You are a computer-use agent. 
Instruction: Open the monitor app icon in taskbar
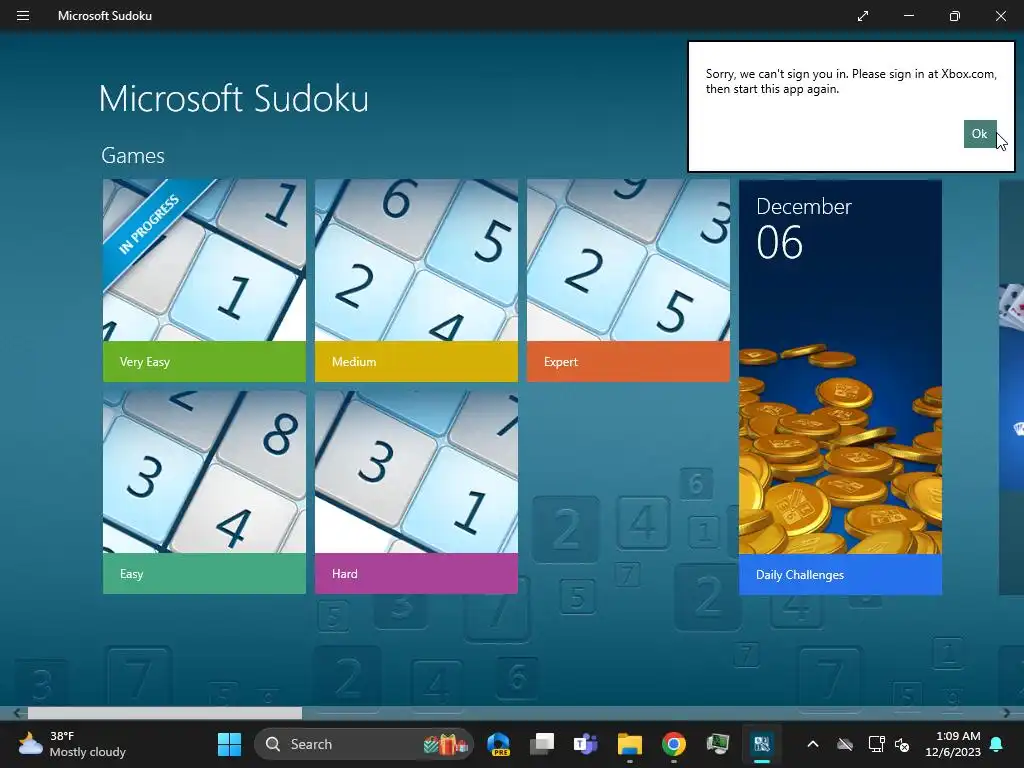pyautogui.click(x=717, y=744)
